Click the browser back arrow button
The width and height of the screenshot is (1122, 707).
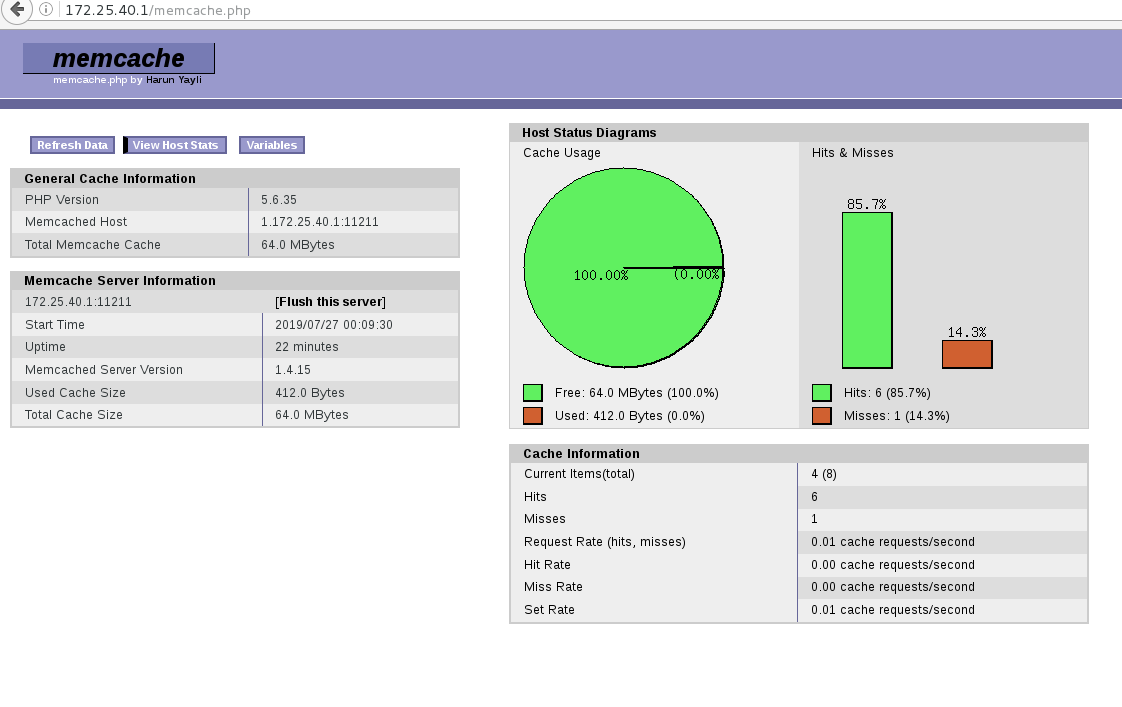click(x=16, y=9)
